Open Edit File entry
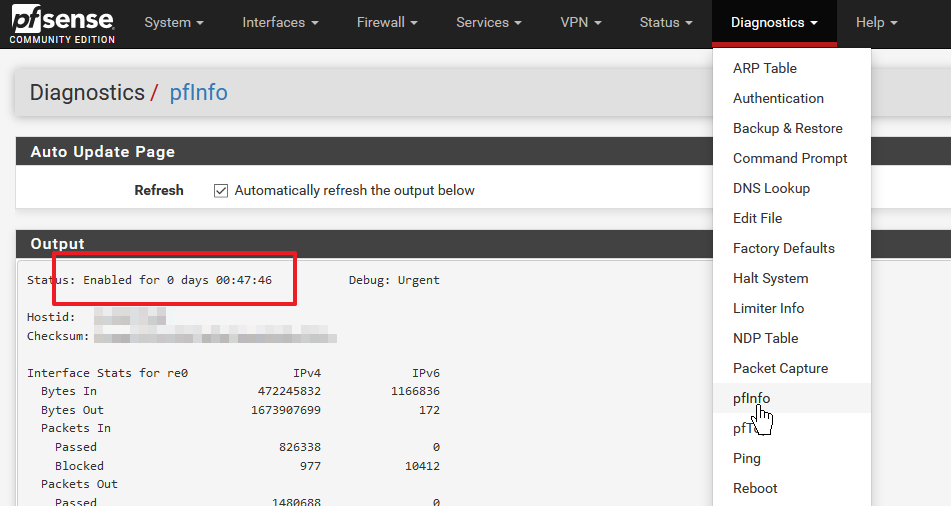 click(x=791, y=218)
